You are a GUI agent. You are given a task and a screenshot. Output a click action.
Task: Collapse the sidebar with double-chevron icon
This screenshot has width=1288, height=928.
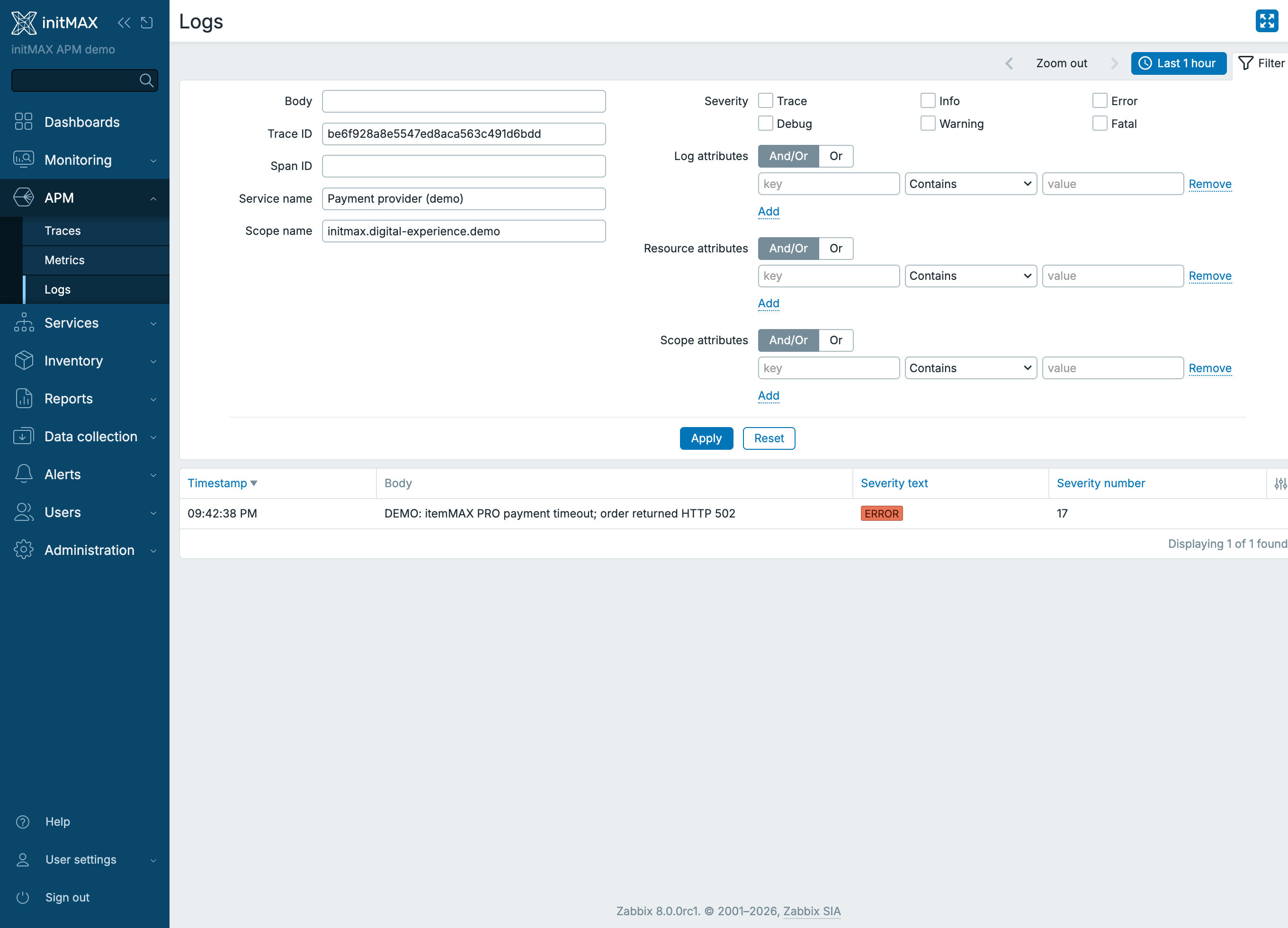124,23
